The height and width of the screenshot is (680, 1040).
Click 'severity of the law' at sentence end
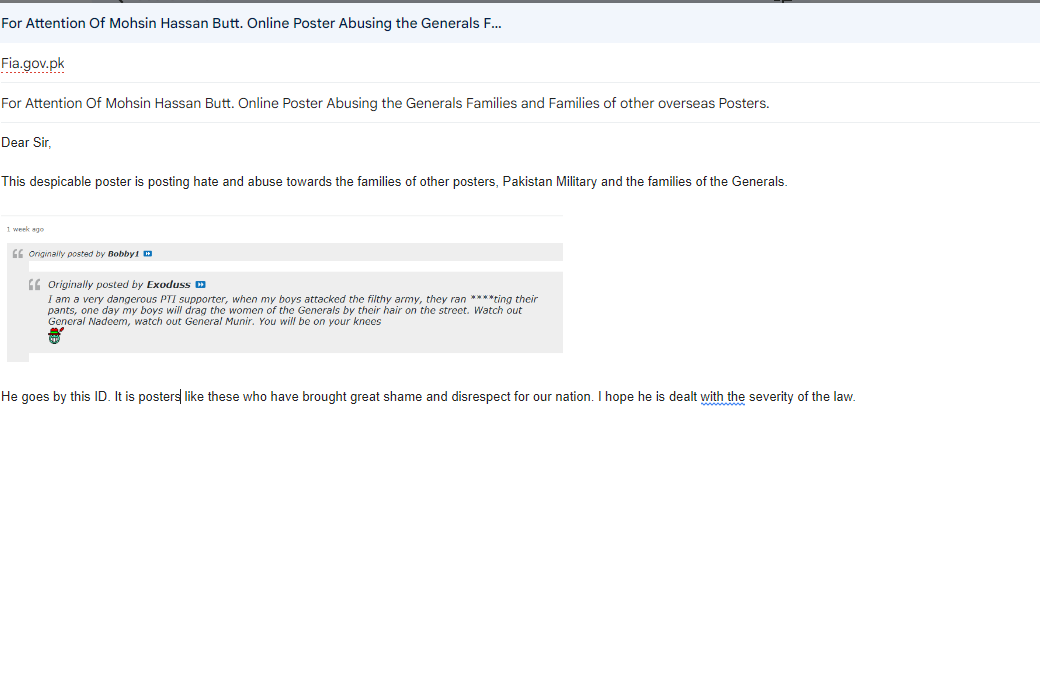(x=801, y=397)
